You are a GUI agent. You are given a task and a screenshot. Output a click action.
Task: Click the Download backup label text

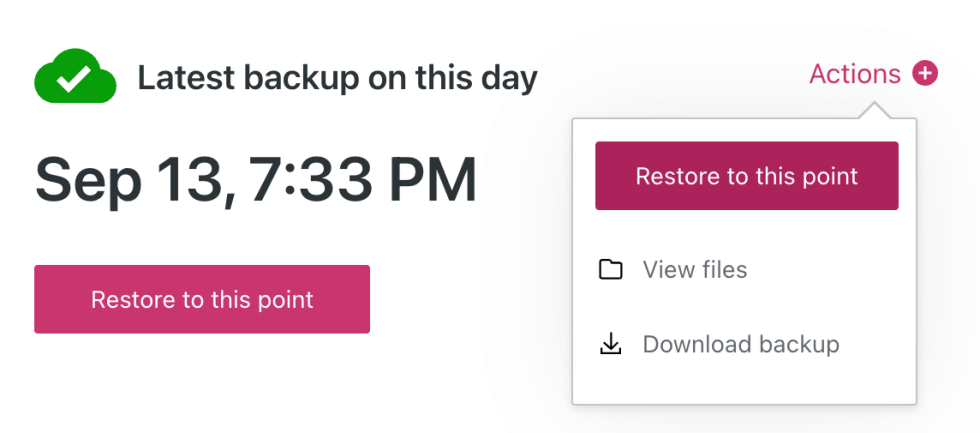(x=741, y=345)
